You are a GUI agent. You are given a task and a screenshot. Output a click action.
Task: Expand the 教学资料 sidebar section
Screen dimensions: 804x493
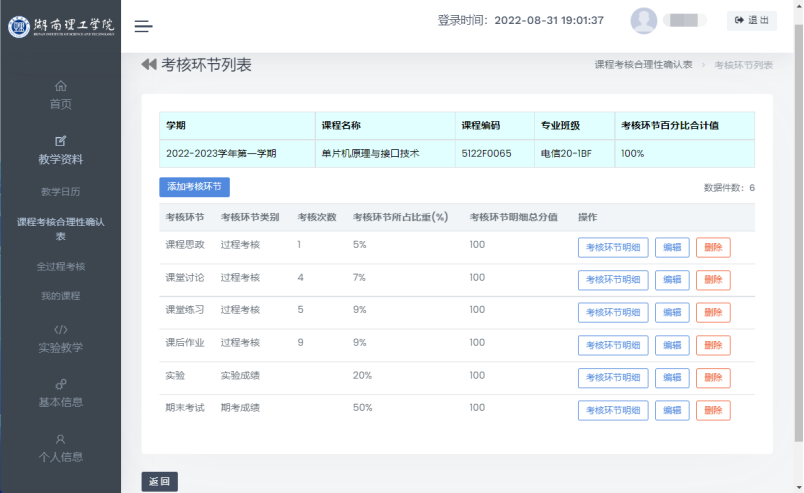(61, 159)
